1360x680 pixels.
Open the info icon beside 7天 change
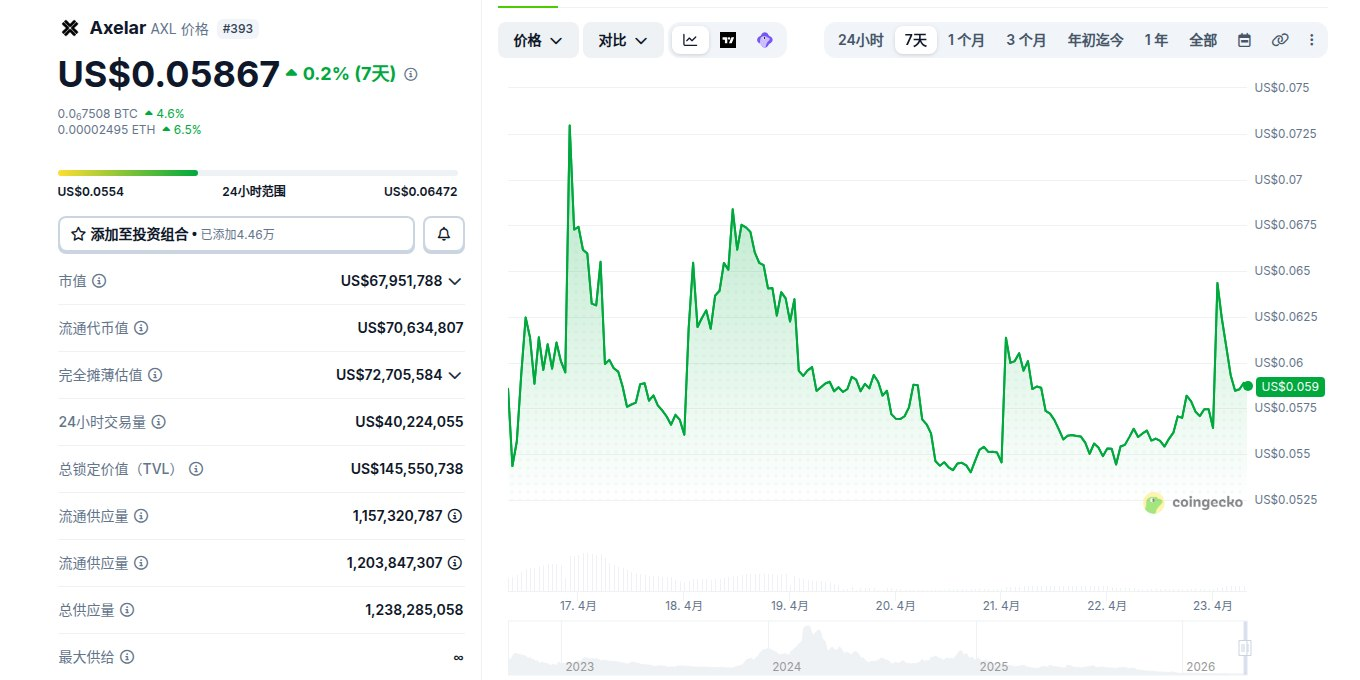(411, 74)
